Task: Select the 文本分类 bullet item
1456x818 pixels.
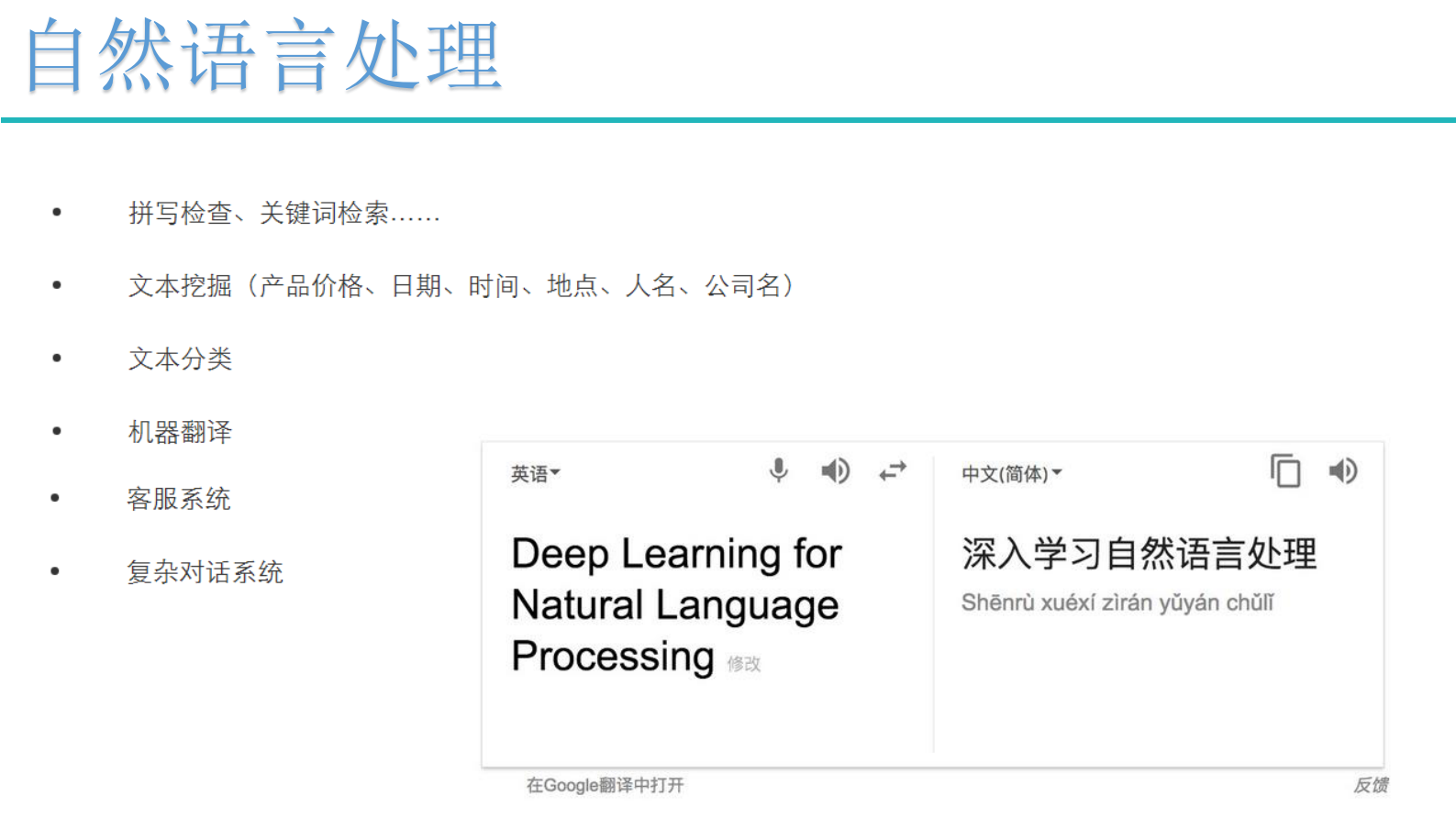Action: tap(181, 359)
